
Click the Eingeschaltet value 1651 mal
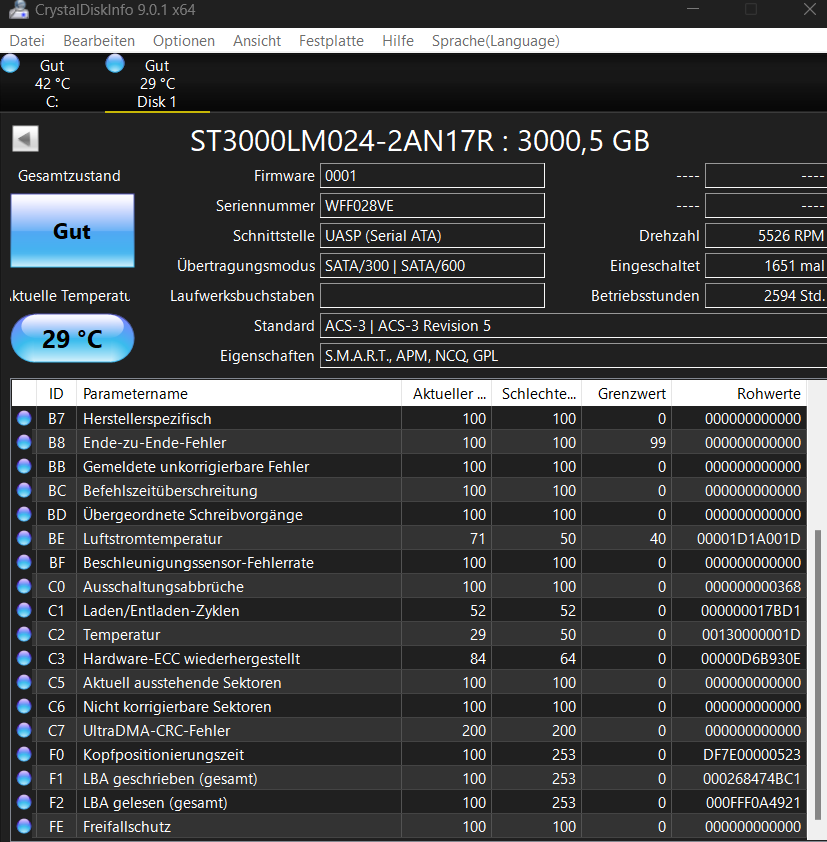tap(766, 266)
